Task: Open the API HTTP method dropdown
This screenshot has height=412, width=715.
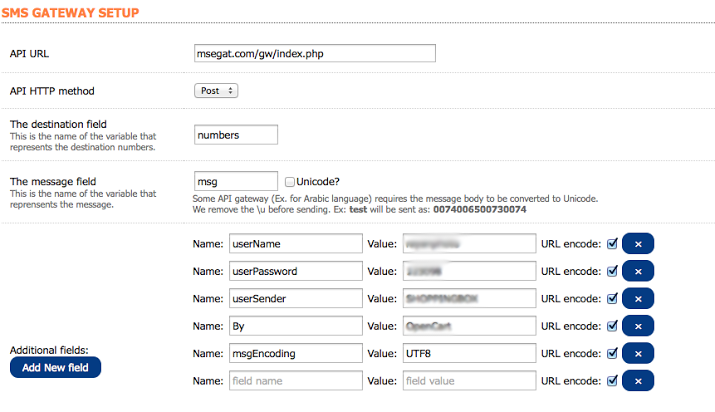Action: [216, 91]
